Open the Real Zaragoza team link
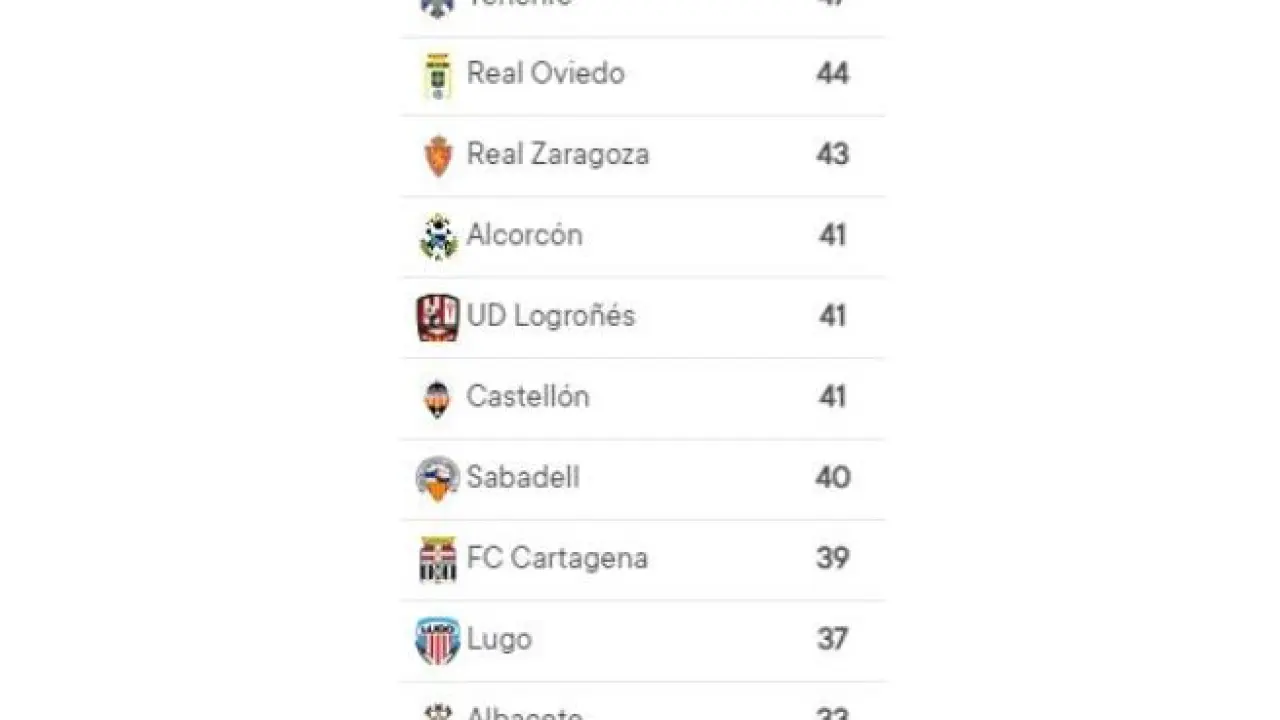The height and width of the screenshot is (720, 1280). coord(558,155)
